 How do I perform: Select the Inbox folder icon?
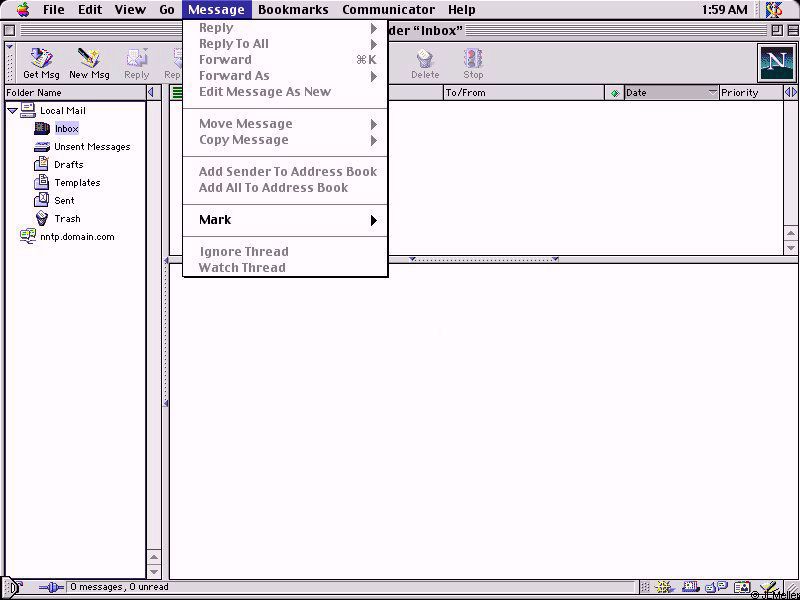[x=42, y=129]
